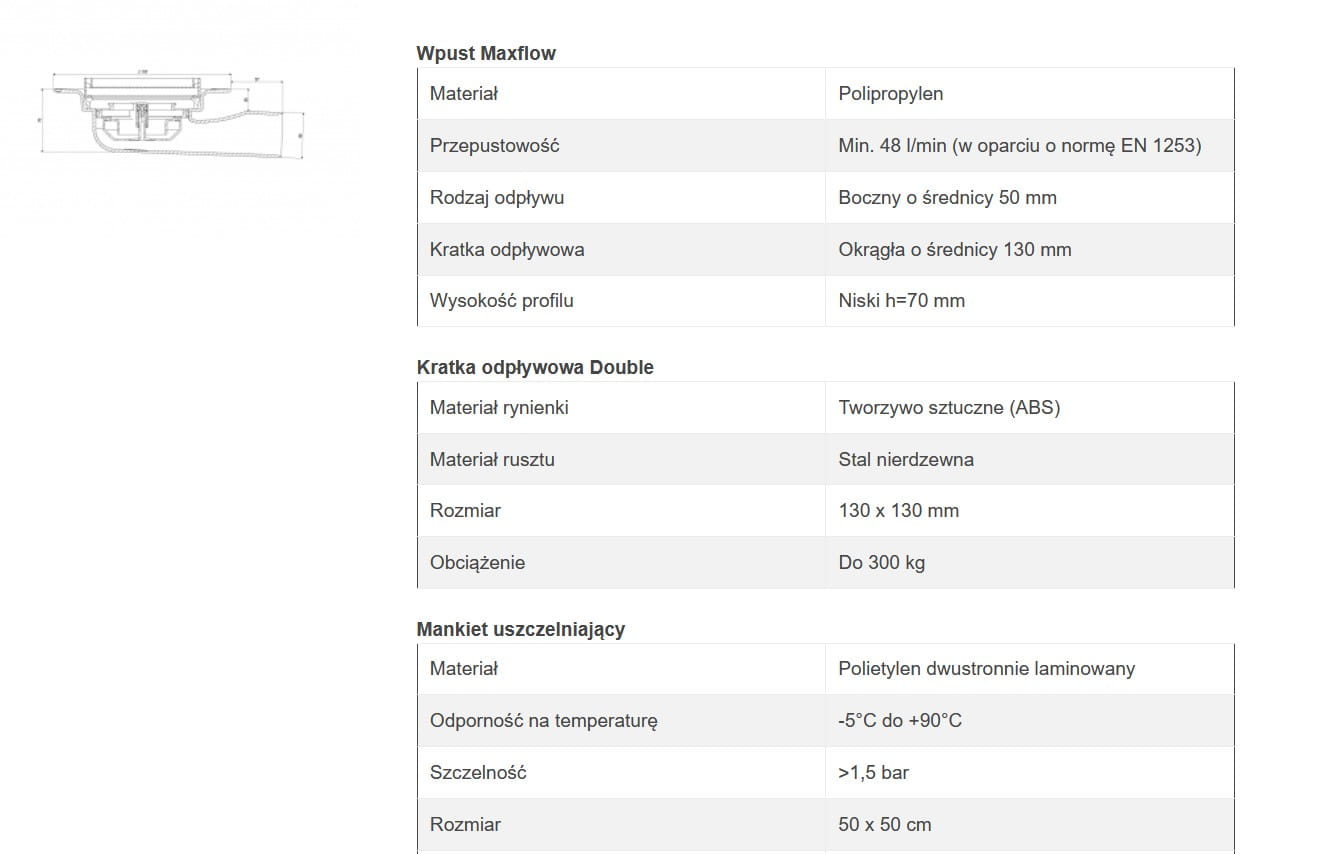1322x854 pixels.
Task: Select the "Min. 48 l/min" flow value
Action: point(1019,146)
